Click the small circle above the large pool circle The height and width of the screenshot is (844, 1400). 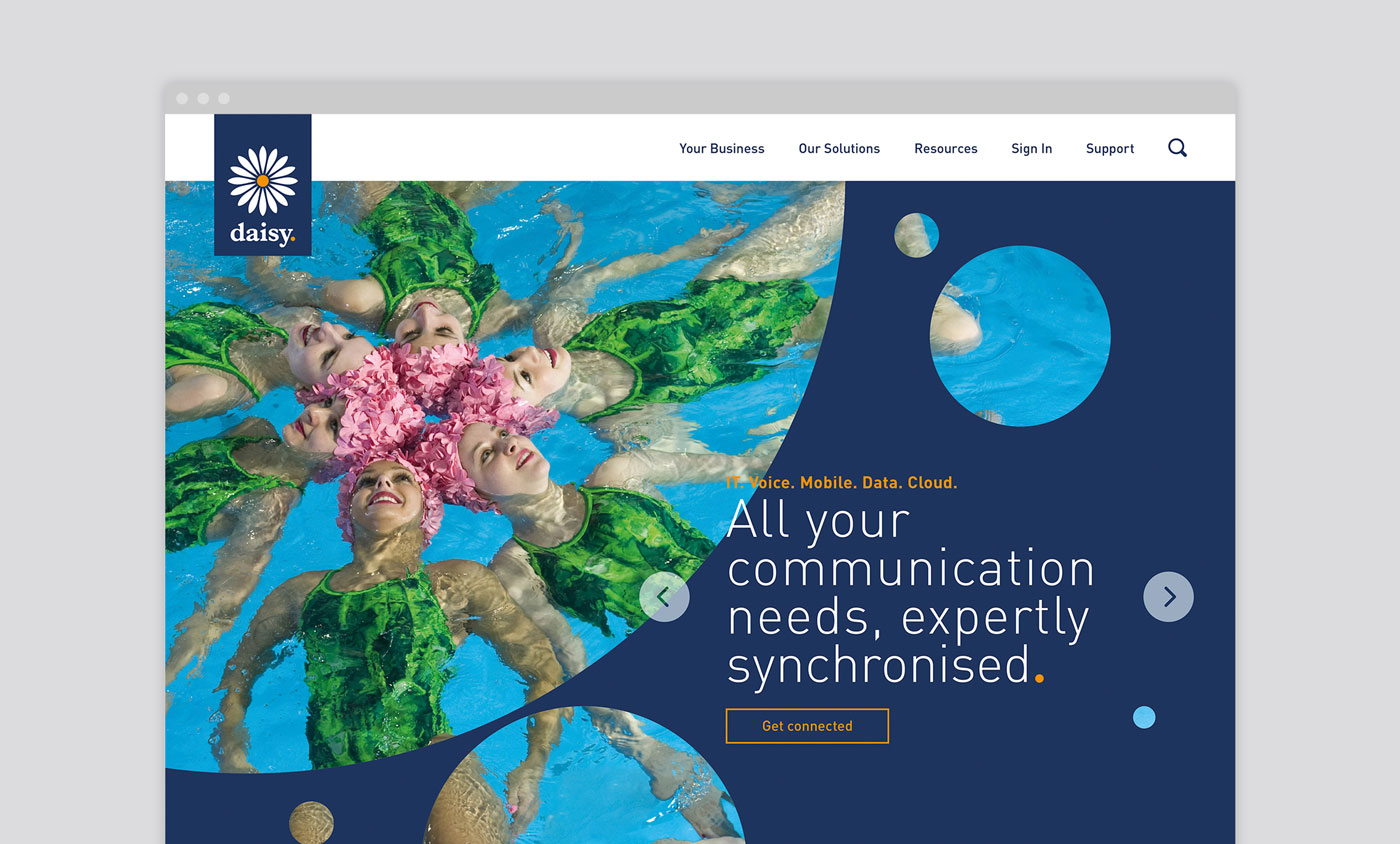click(916, 235)
